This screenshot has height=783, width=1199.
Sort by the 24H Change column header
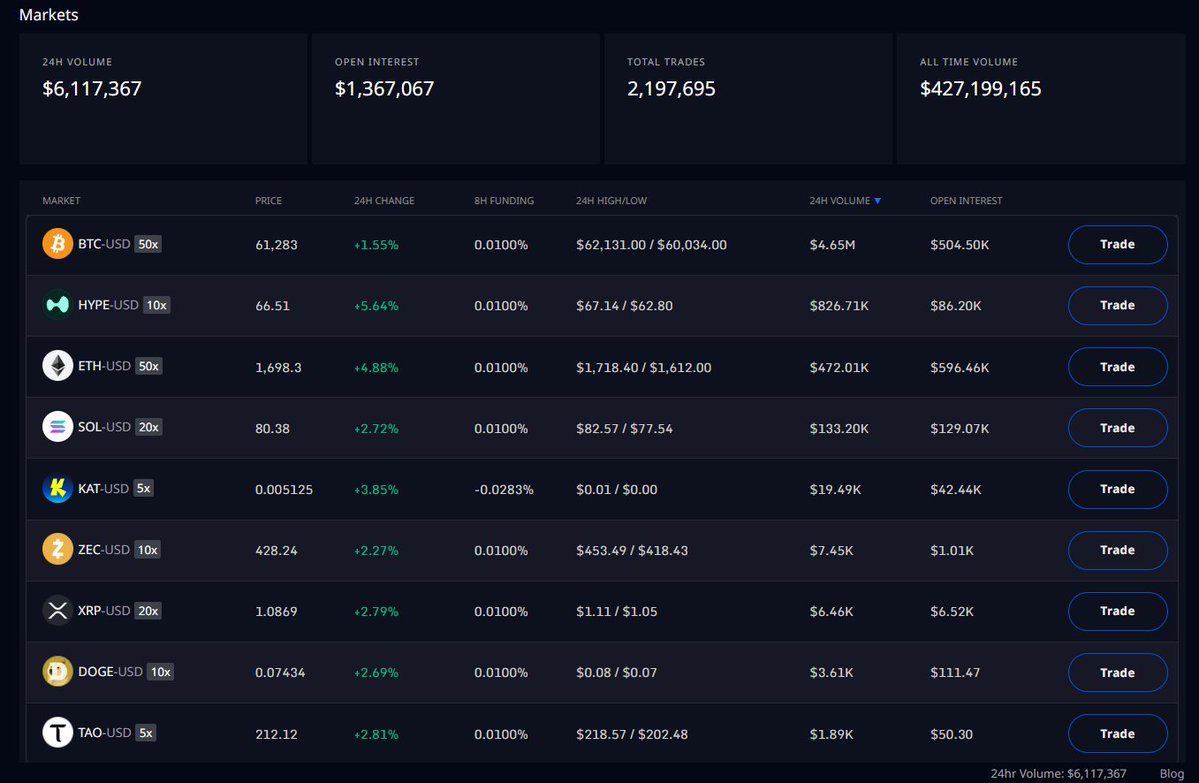point(384,201)
